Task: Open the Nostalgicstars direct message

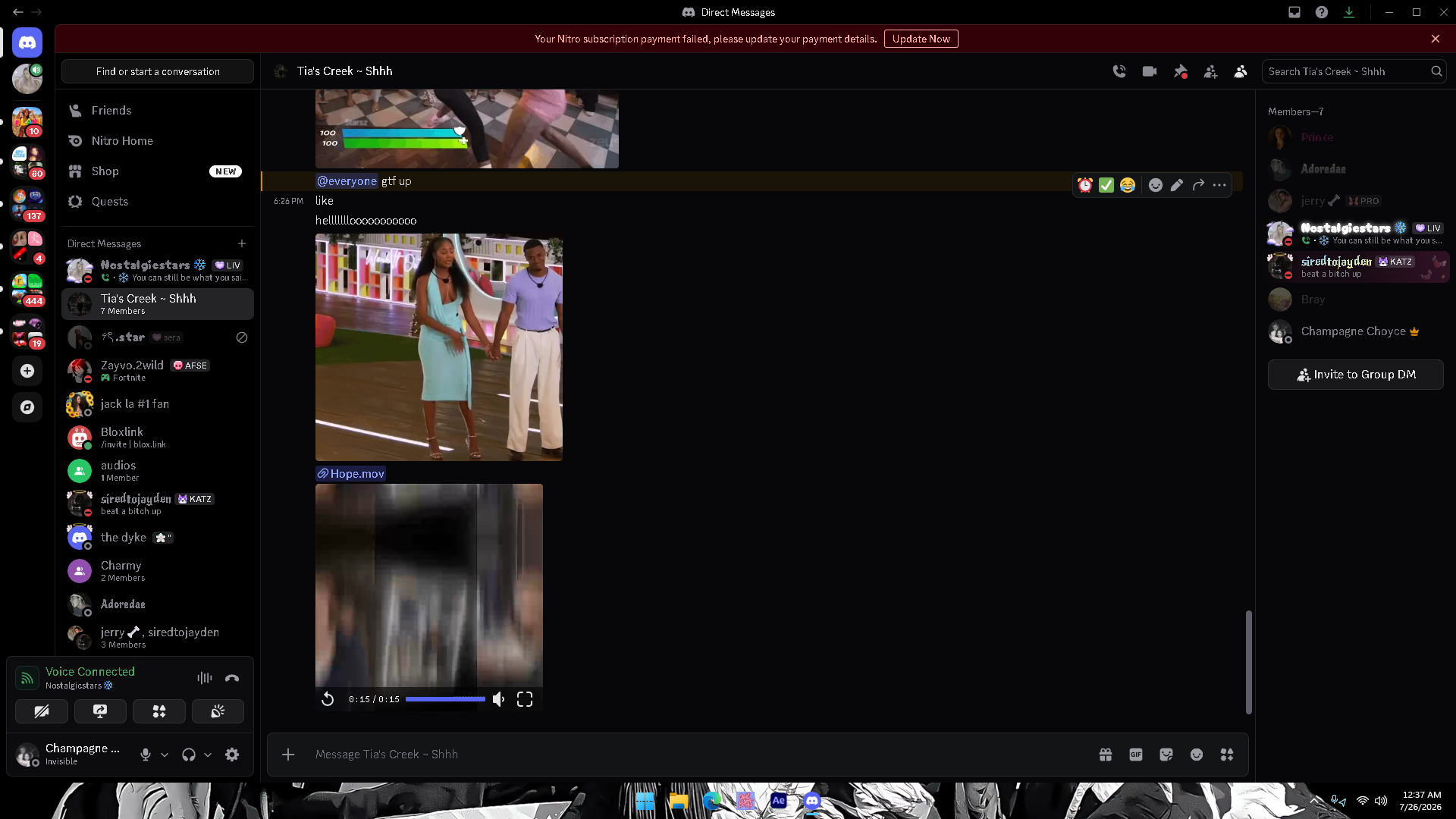Action: pyautogui.click(x=158, y=271)
